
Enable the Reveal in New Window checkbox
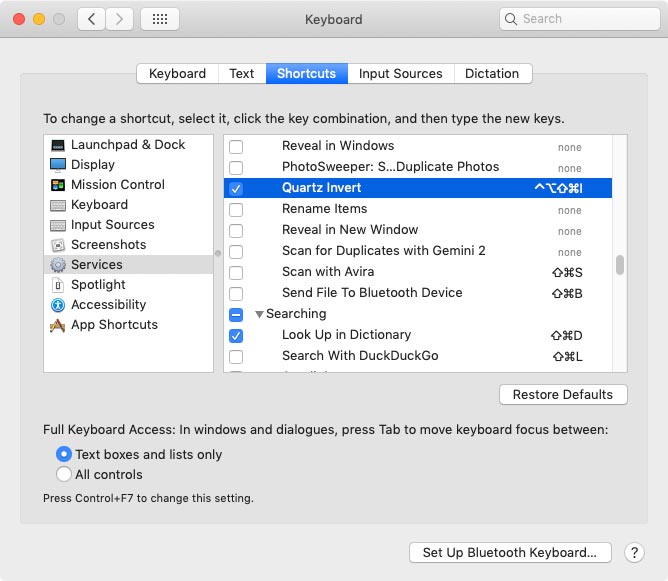tap(236, 230)
